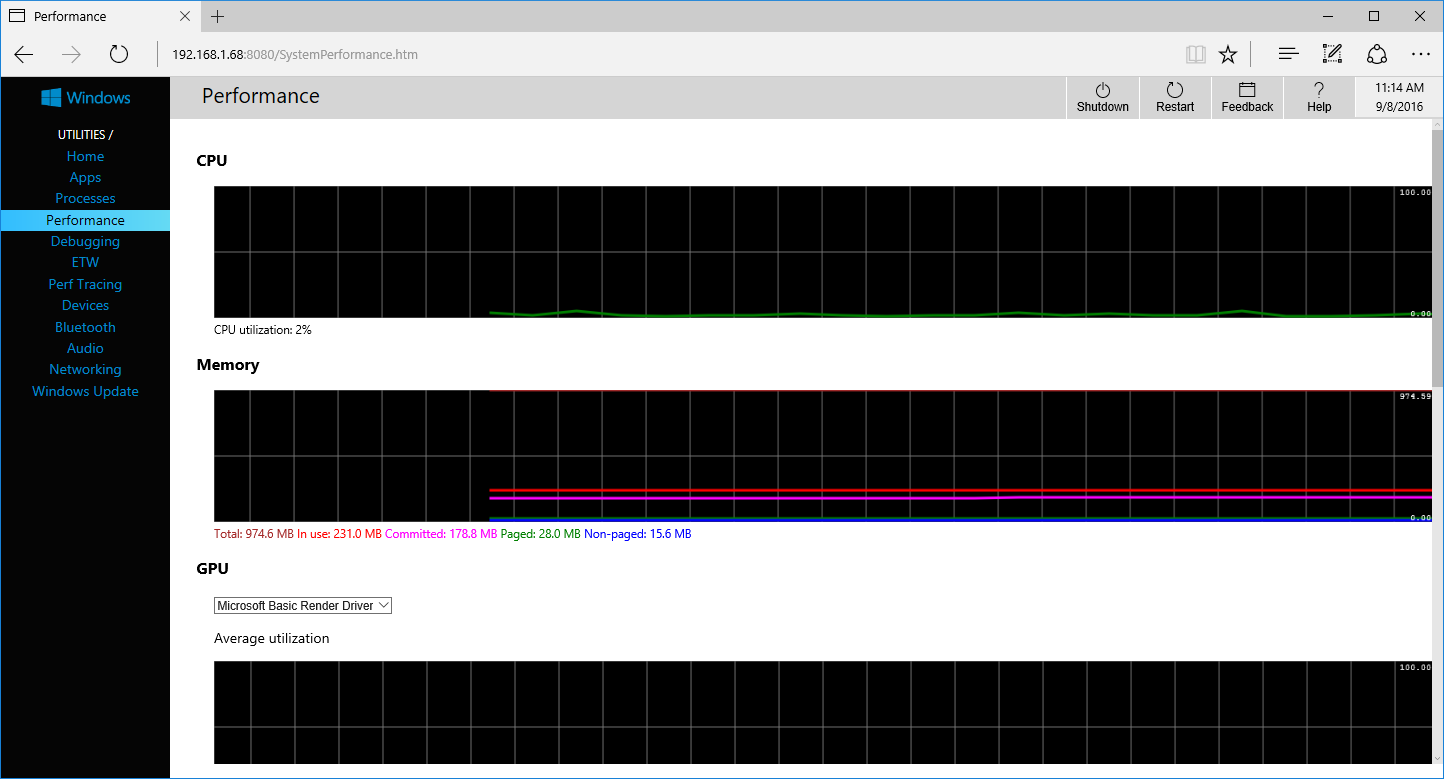Viewport: 1444px width, 779px height.
Task: Click the page vertical scrollbar thumb
Action: point(1438,258)
